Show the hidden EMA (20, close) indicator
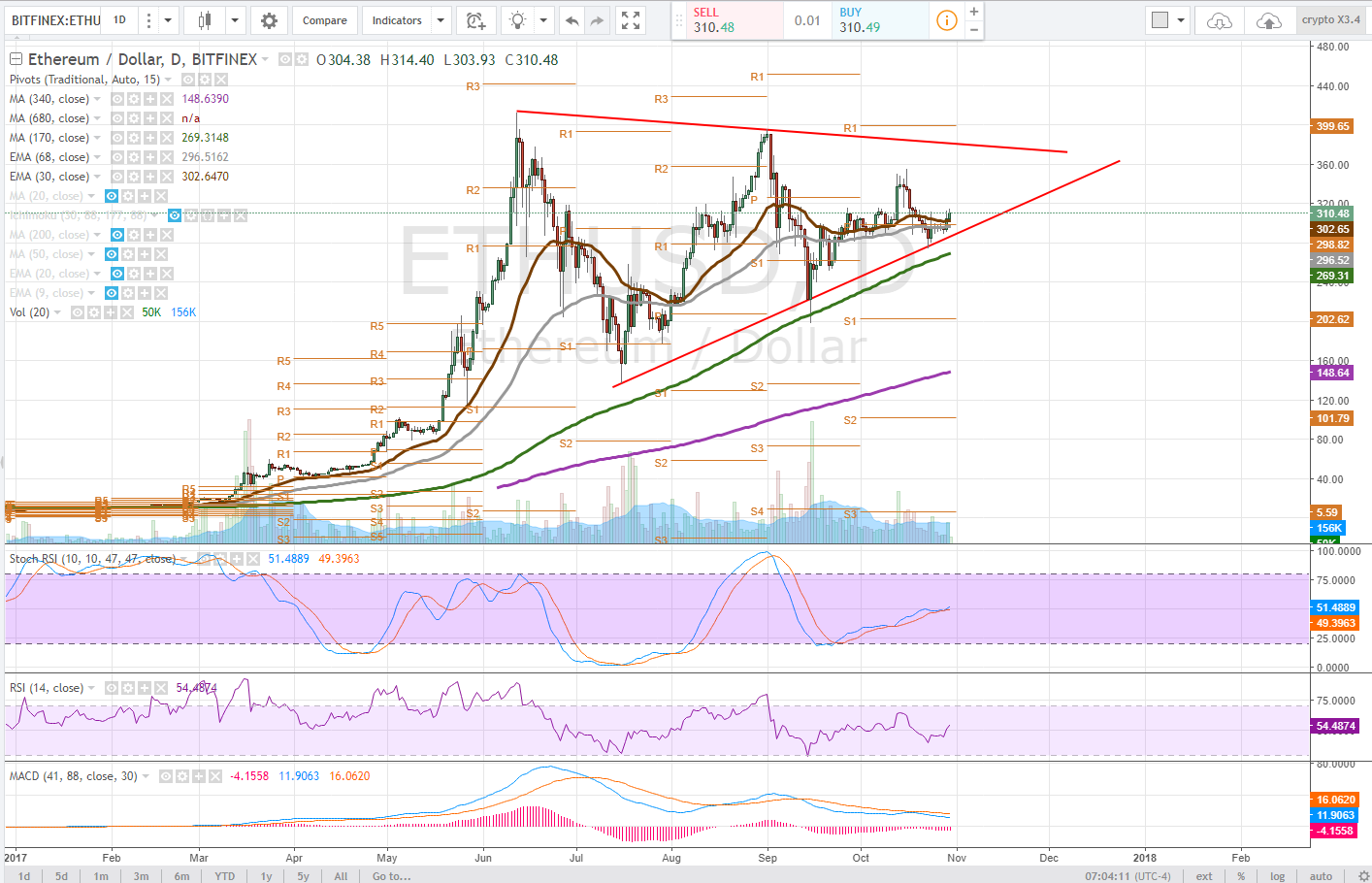Screen dimensions: 1372x883 tap(117, 274)
